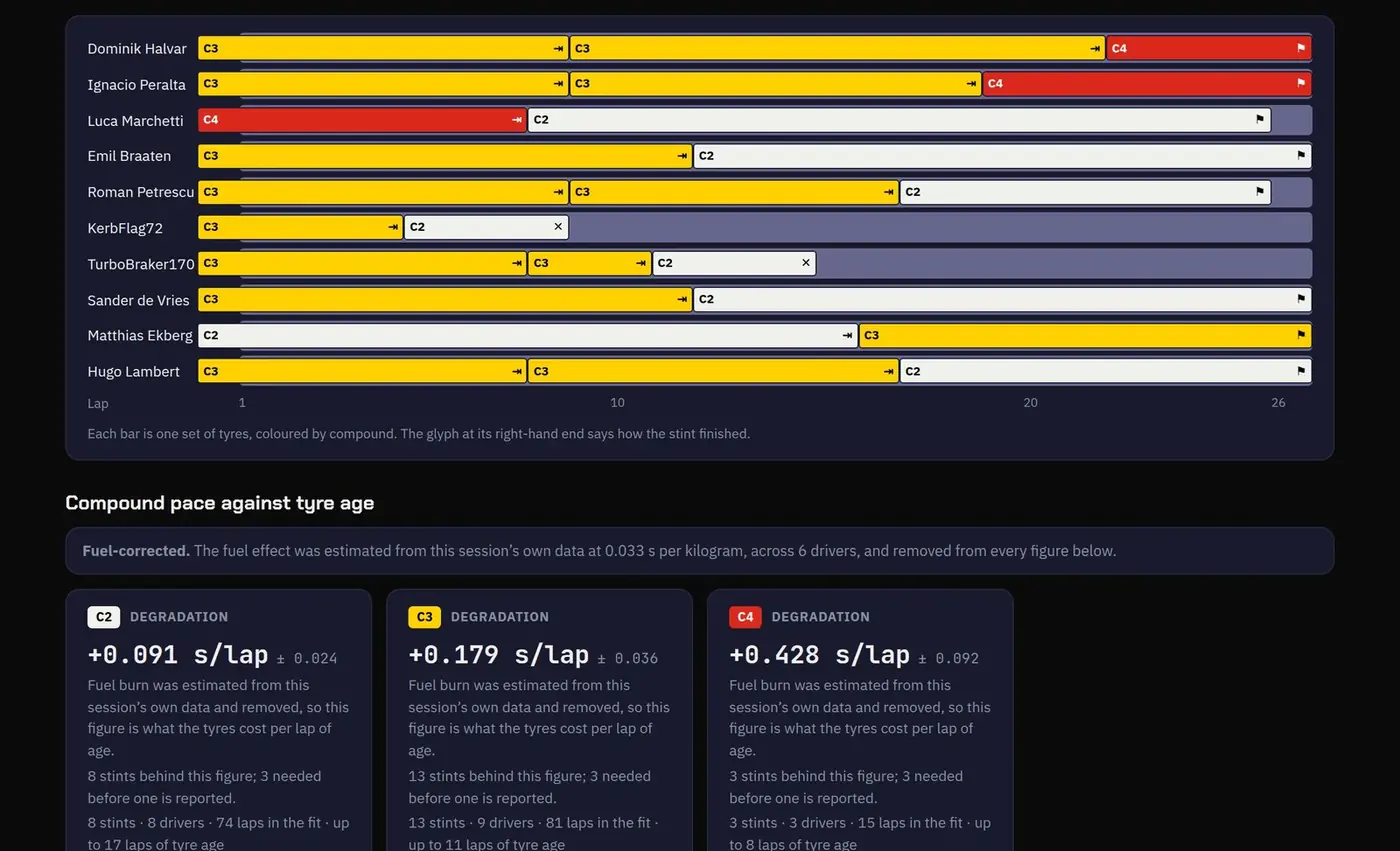
Task: Click the flag ending Hugo Lambert's C2 stint
Action: (1301, 371)
